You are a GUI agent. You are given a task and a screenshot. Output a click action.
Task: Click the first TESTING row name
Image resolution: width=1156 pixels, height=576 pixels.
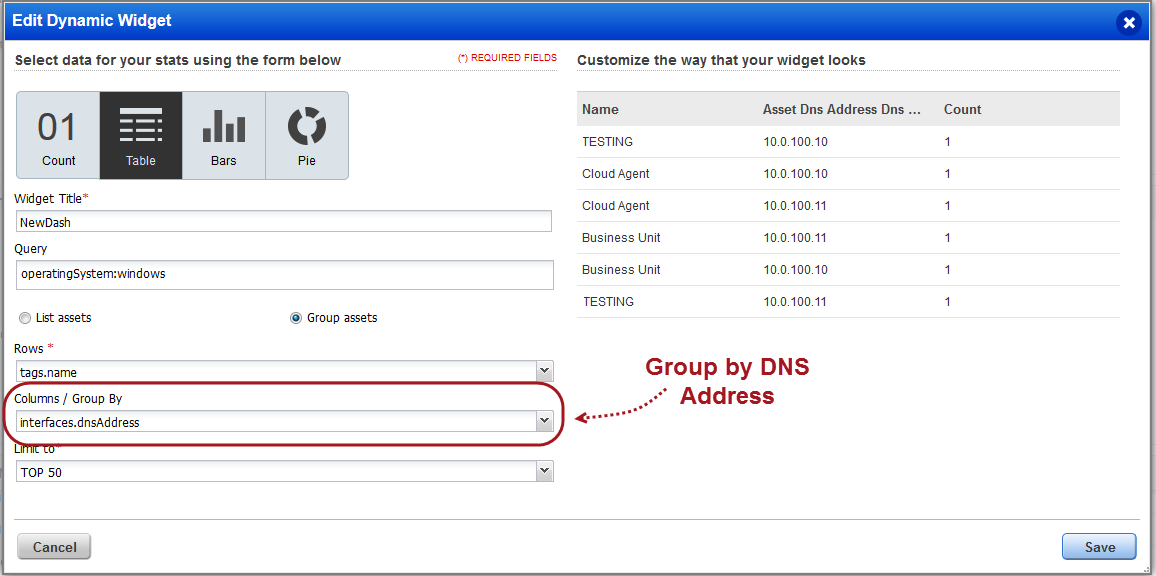point(607,142)
